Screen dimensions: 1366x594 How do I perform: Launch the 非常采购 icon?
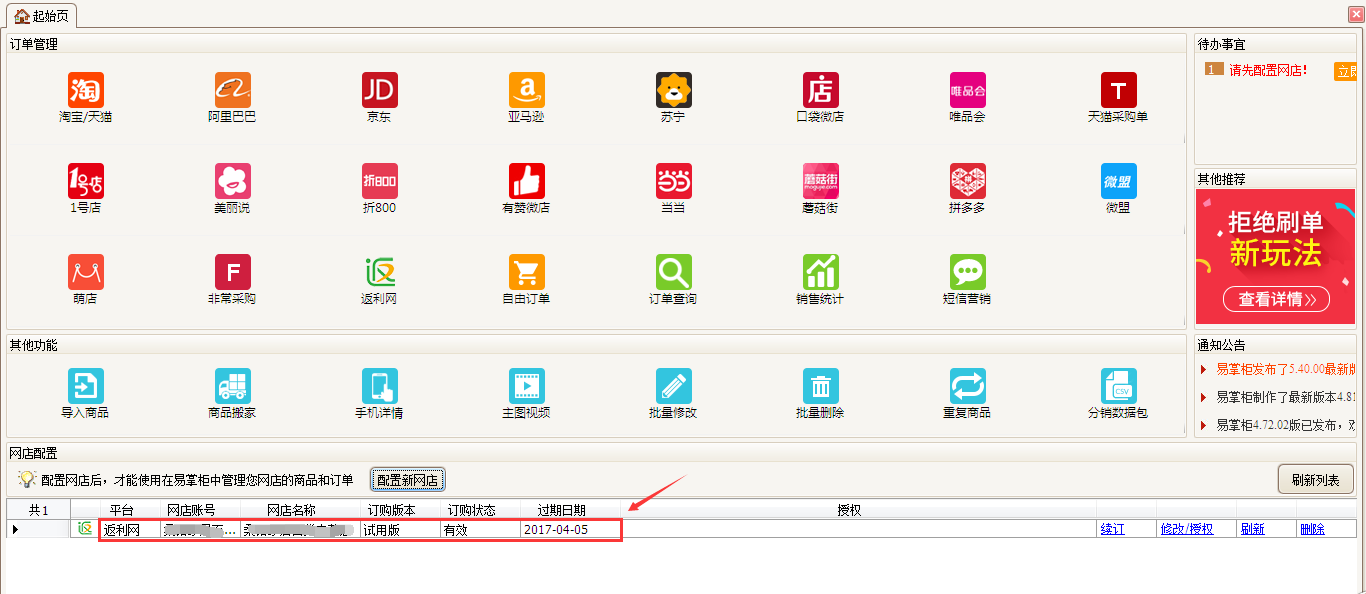pyautogui.click(x=232, y=272)
